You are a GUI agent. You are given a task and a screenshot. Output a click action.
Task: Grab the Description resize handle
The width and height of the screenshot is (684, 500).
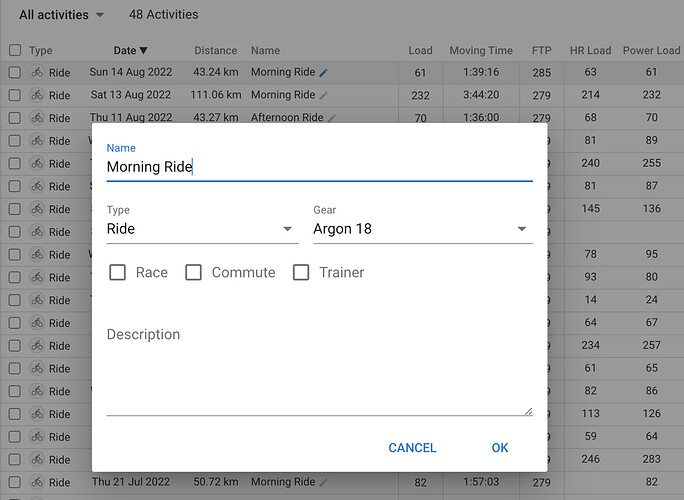pyautogui.click(x=528, y=411)
